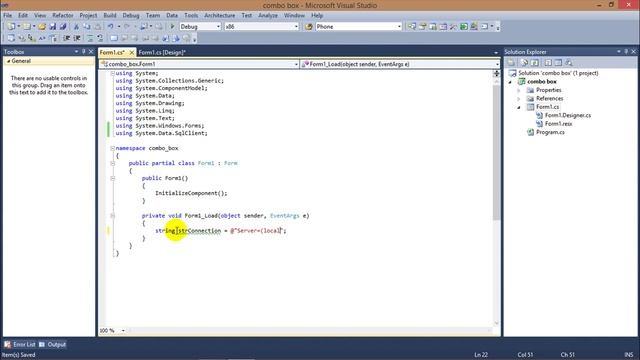
Task: Close the Toolbox panel
Action: [x=91, y=51]
